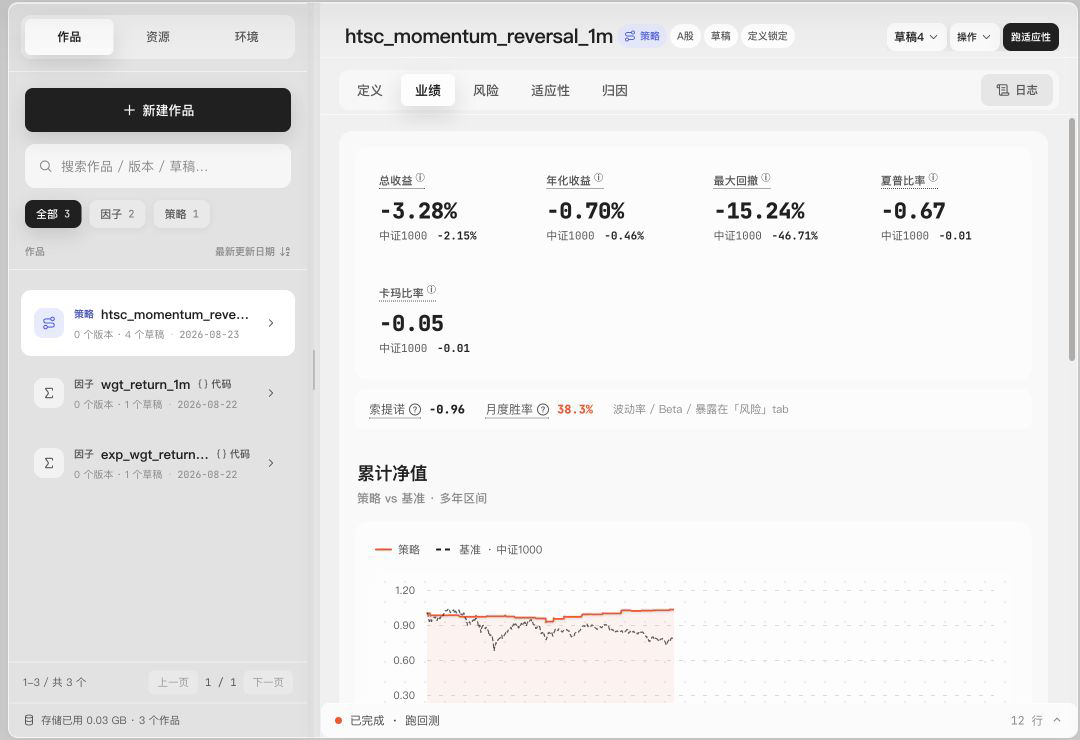Image resolution: width=1080 pixels, height=740 pixels.
Task: Switch to the 作品 tab
Action: coord(69,37)
